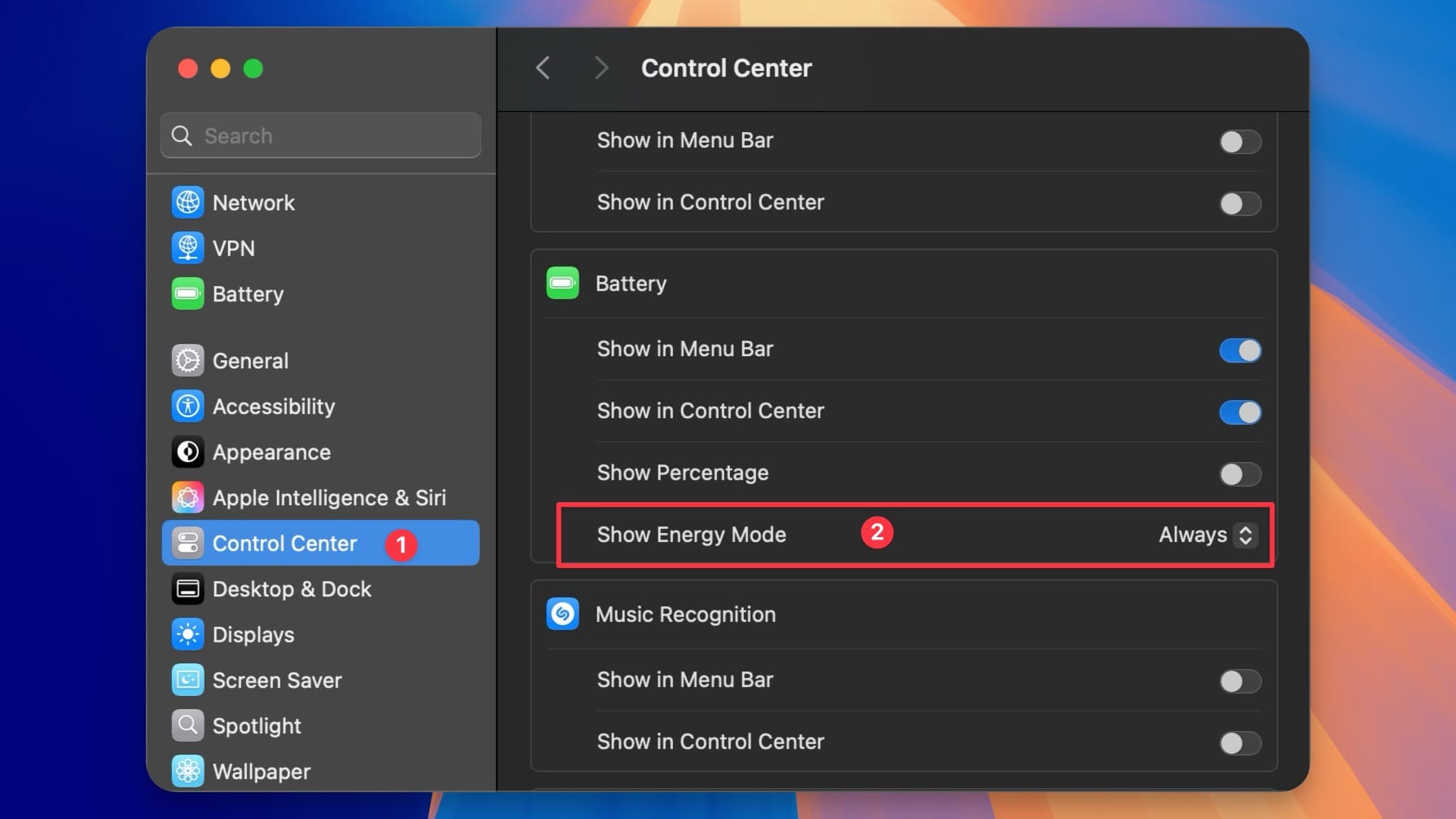Image resolution: width=1456 pixels, height=819 pixels.
Task: Click the search magnifying glass icon
Action: [183, 135]
